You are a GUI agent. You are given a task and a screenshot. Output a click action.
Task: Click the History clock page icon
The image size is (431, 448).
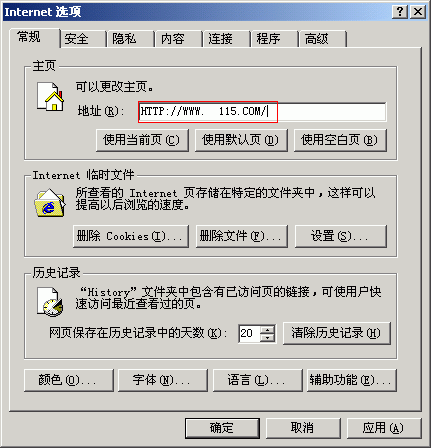pos(50,301)
